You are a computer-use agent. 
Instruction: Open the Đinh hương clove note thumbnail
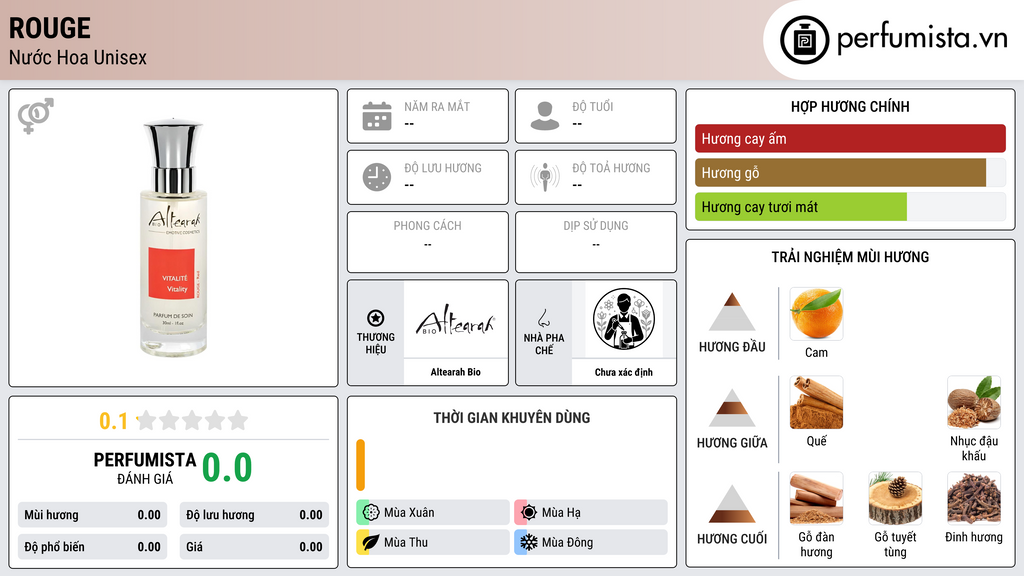[974, 498]
